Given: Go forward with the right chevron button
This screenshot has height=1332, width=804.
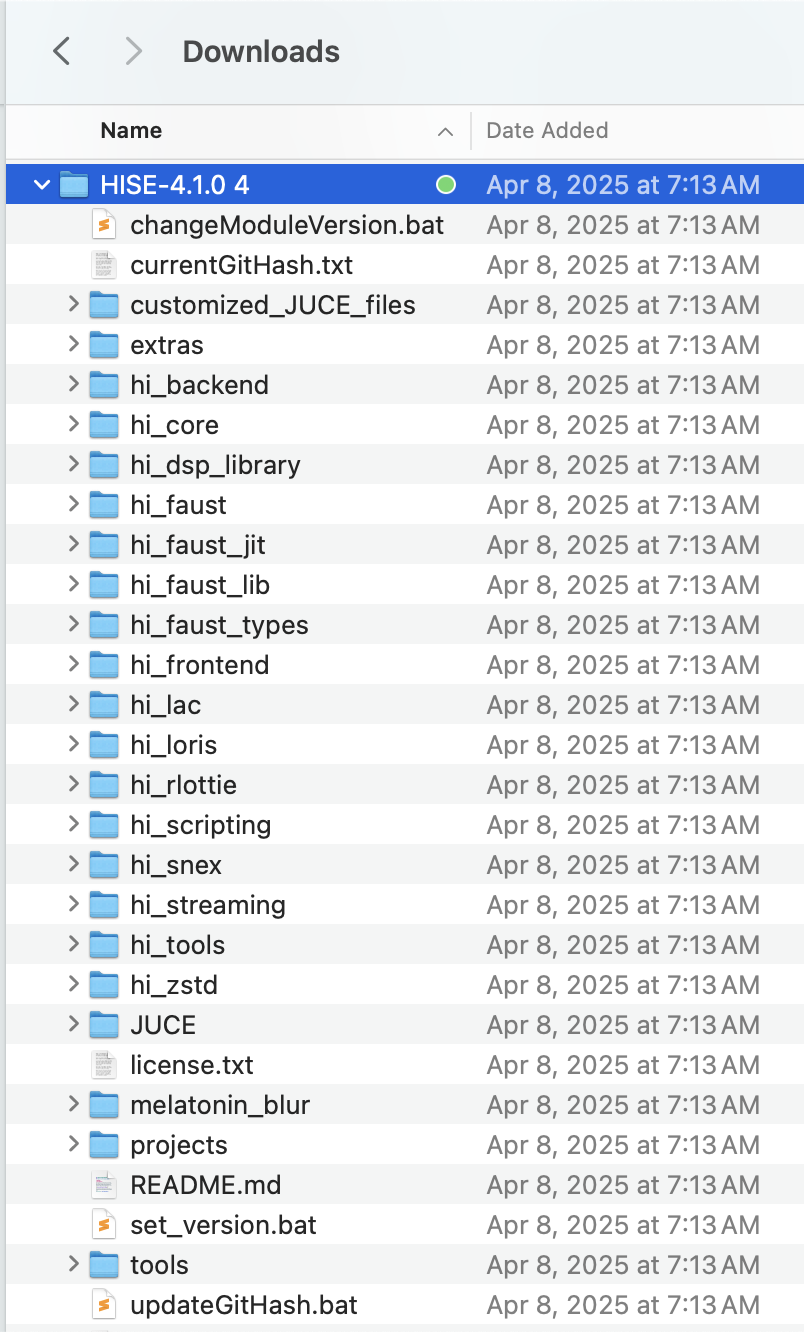Looking at the screenshot, I should 133,51.
